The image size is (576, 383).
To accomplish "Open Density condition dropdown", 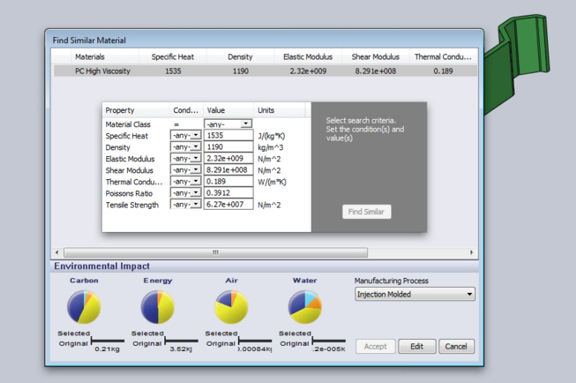I will coord(186,147).
